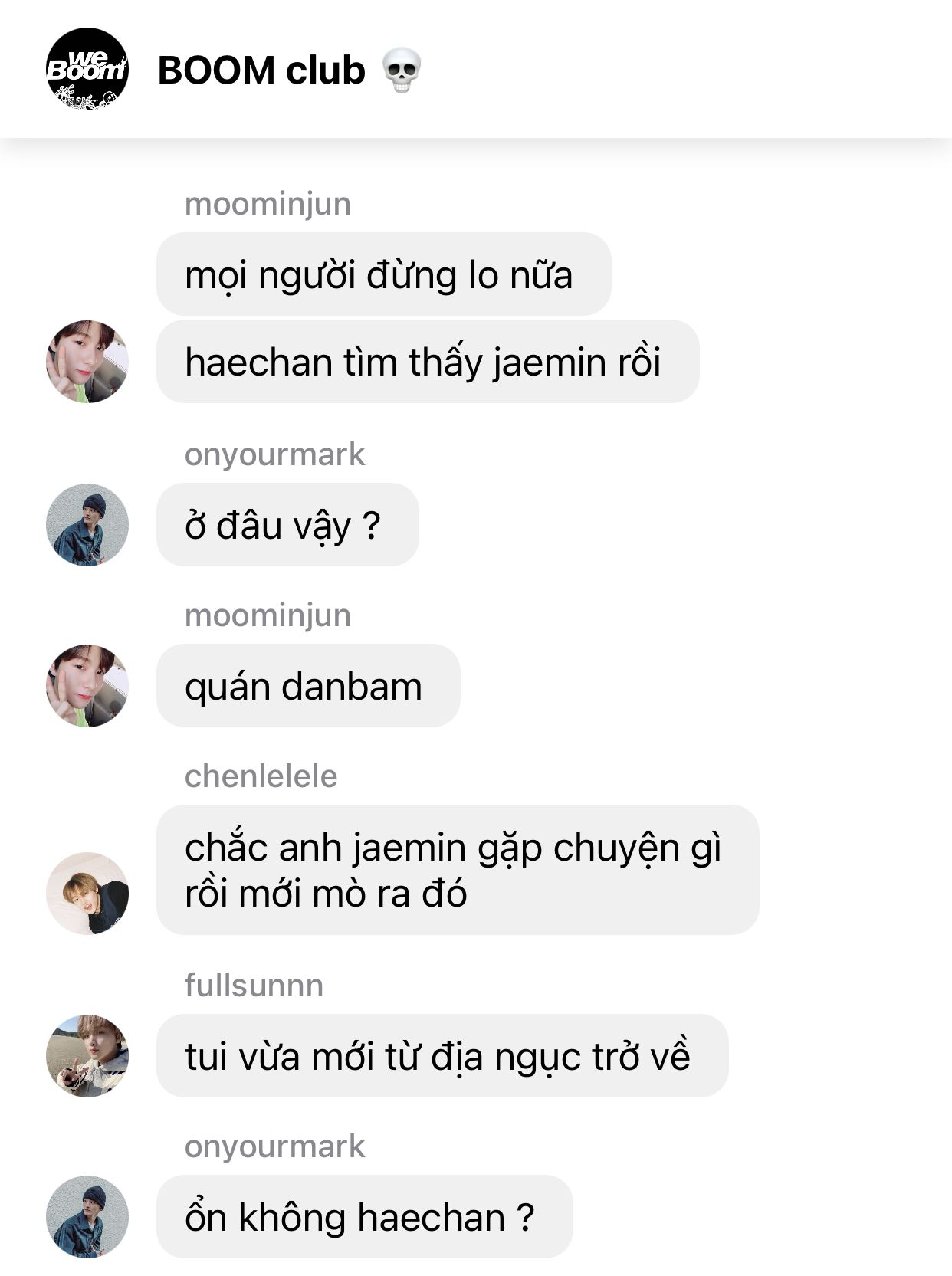Image resolution: width=952 pixels, height=1276 pixels.
Task: Tap chenlelele's message about jaemin
Action: pos(458,870)
